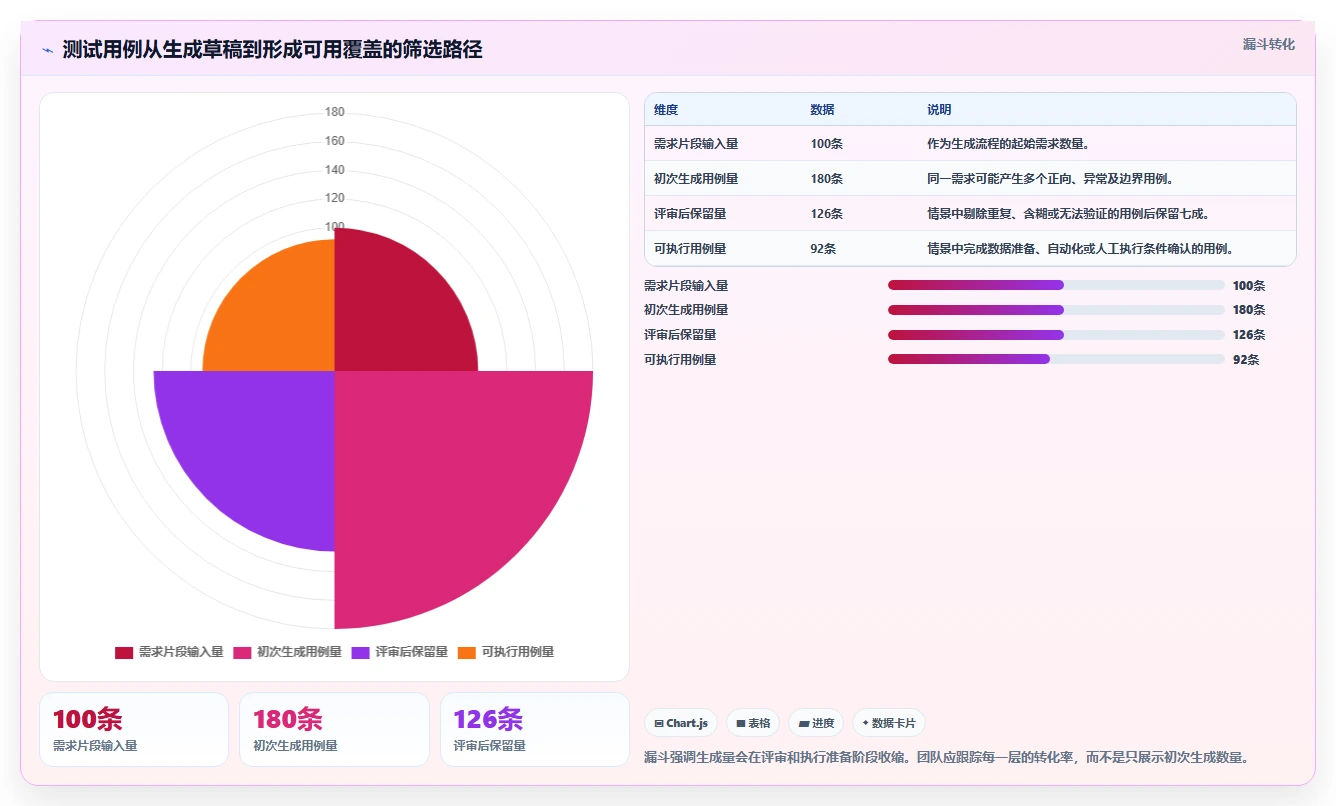Click the 可执行用例量 legend label
Image resolution: width=1336 pixels, height=806 pixels.
pyautogui.click(x=518, y=652)
